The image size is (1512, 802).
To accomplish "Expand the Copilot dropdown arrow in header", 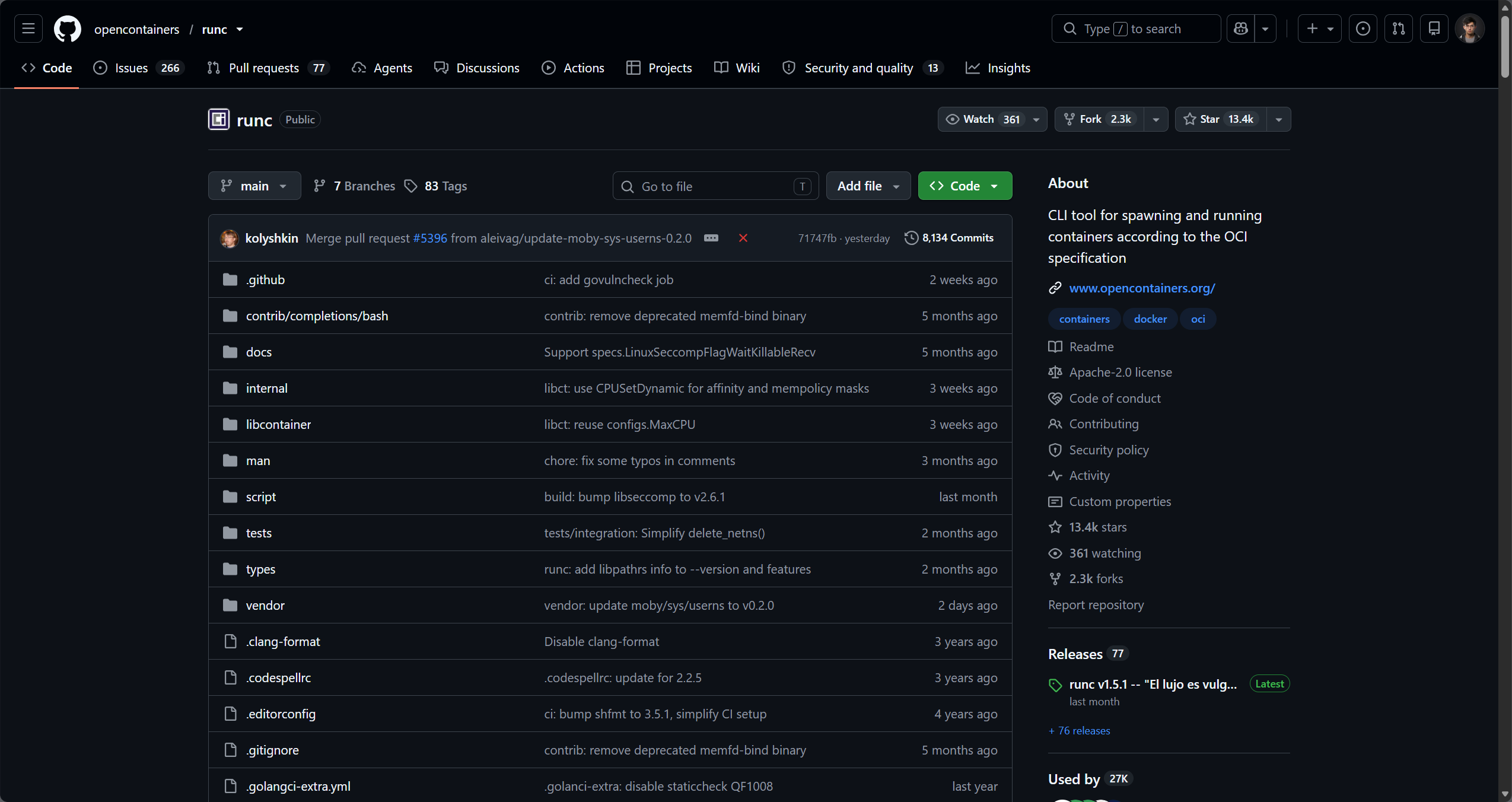I will click(x=1265, y=28).
